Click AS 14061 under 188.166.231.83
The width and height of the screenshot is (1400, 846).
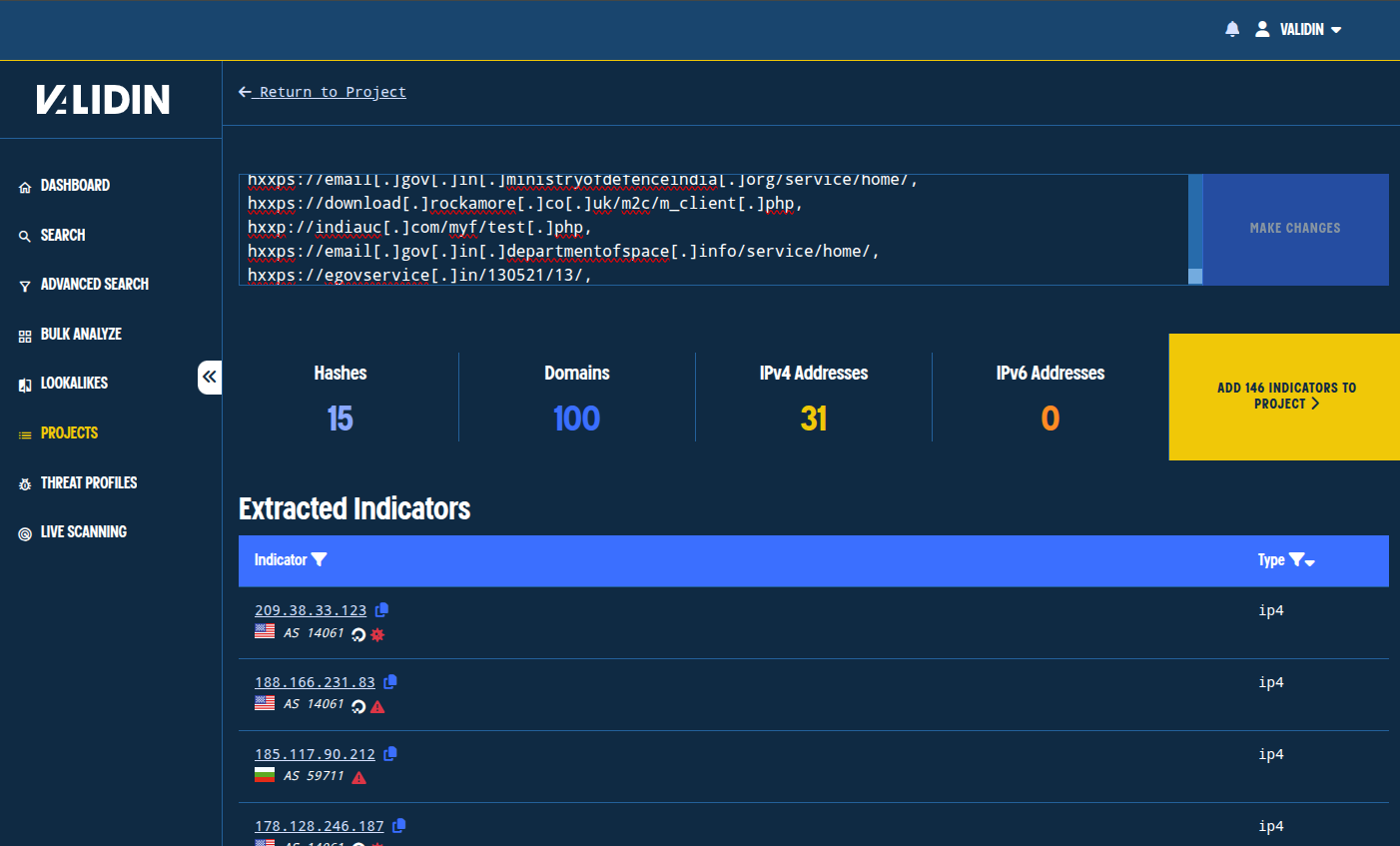tap(314, 704)
